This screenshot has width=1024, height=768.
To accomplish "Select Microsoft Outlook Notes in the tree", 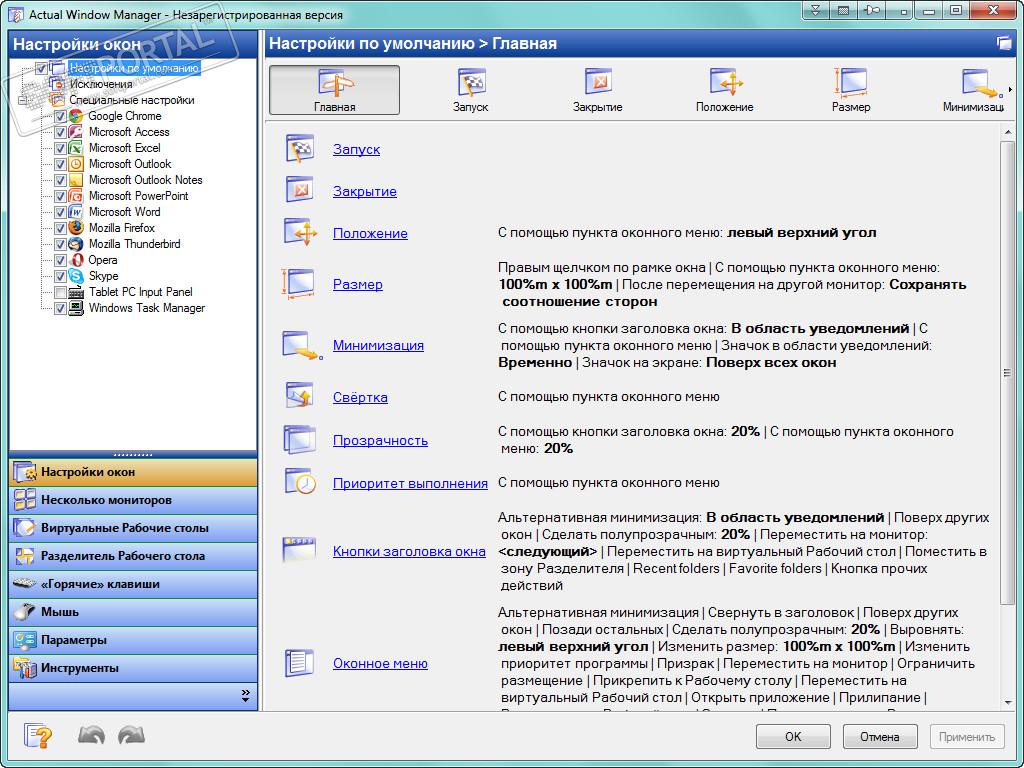I will 146,180.
